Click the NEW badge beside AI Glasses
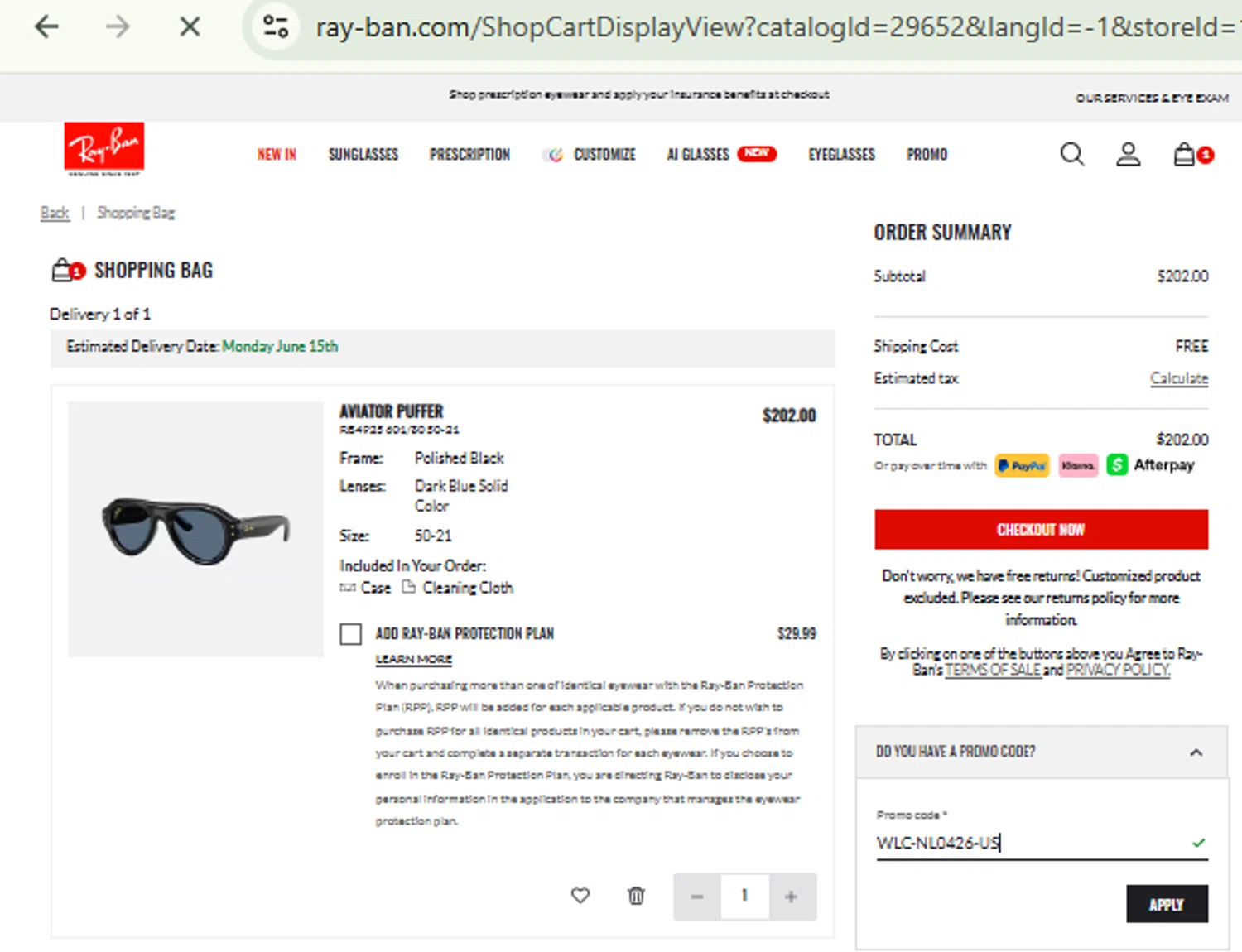 pos(757,153)
